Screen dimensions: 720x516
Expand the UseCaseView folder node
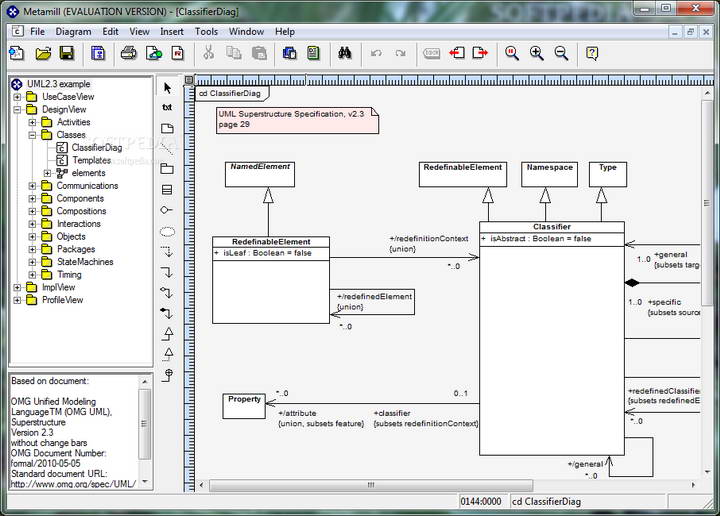pos(17,97)
